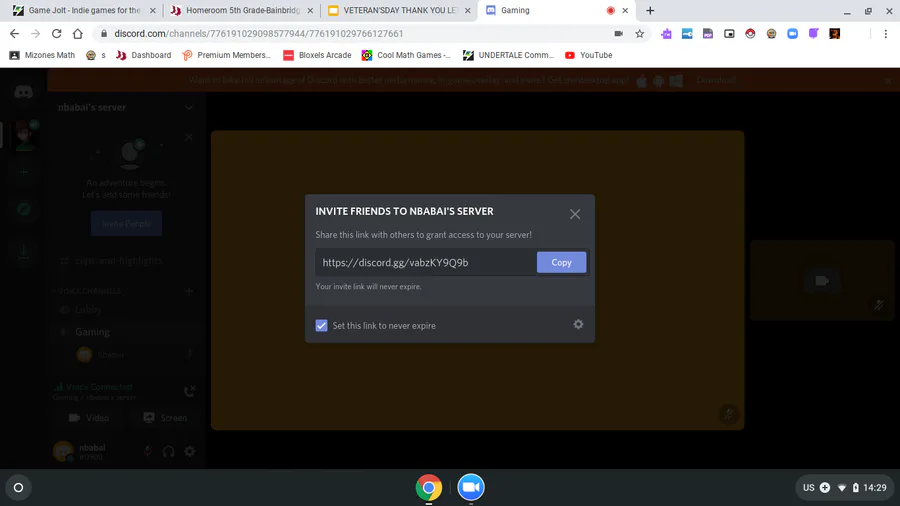Reload the Discord page
Screen dimensions: 900x506
(56, 34)
